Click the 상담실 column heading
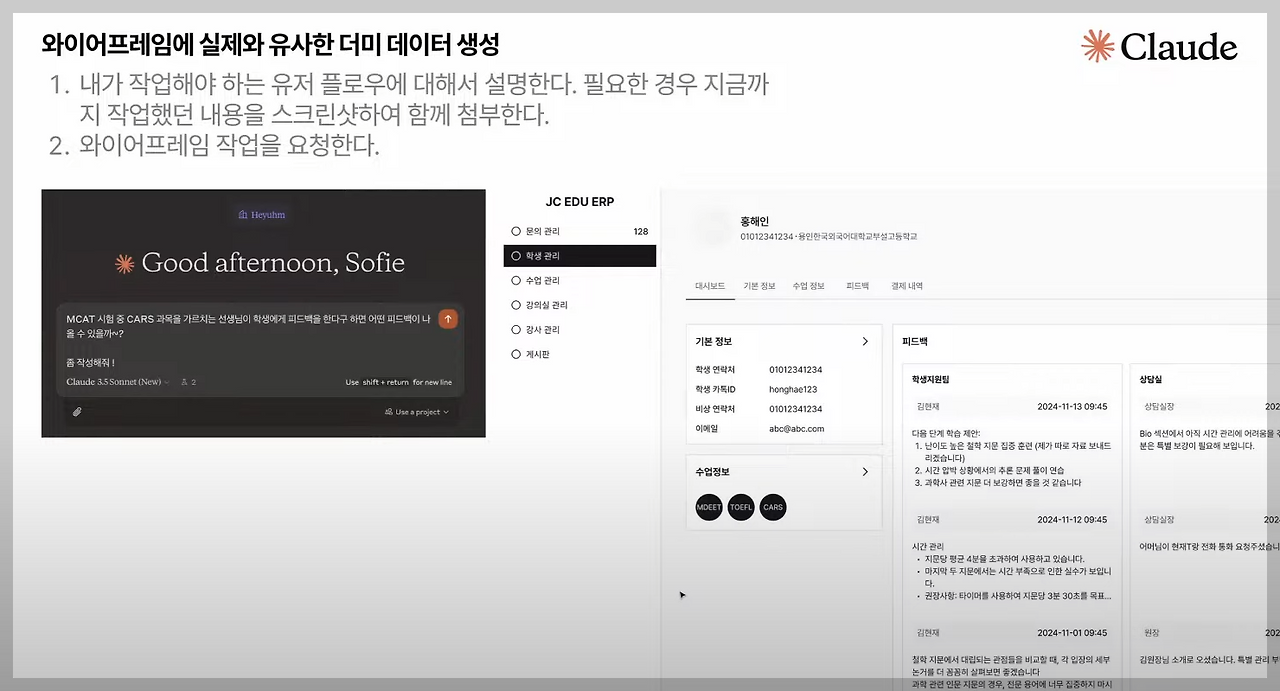This screenshot has height=691, width=1280. (x=1151, y=380)
